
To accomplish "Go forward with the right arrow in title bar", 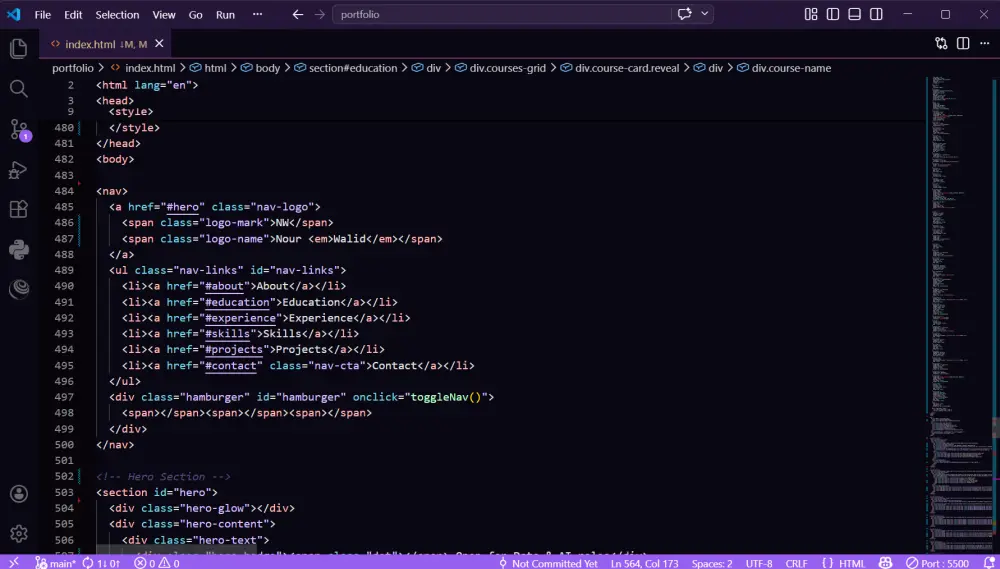I will pos(320,14).
